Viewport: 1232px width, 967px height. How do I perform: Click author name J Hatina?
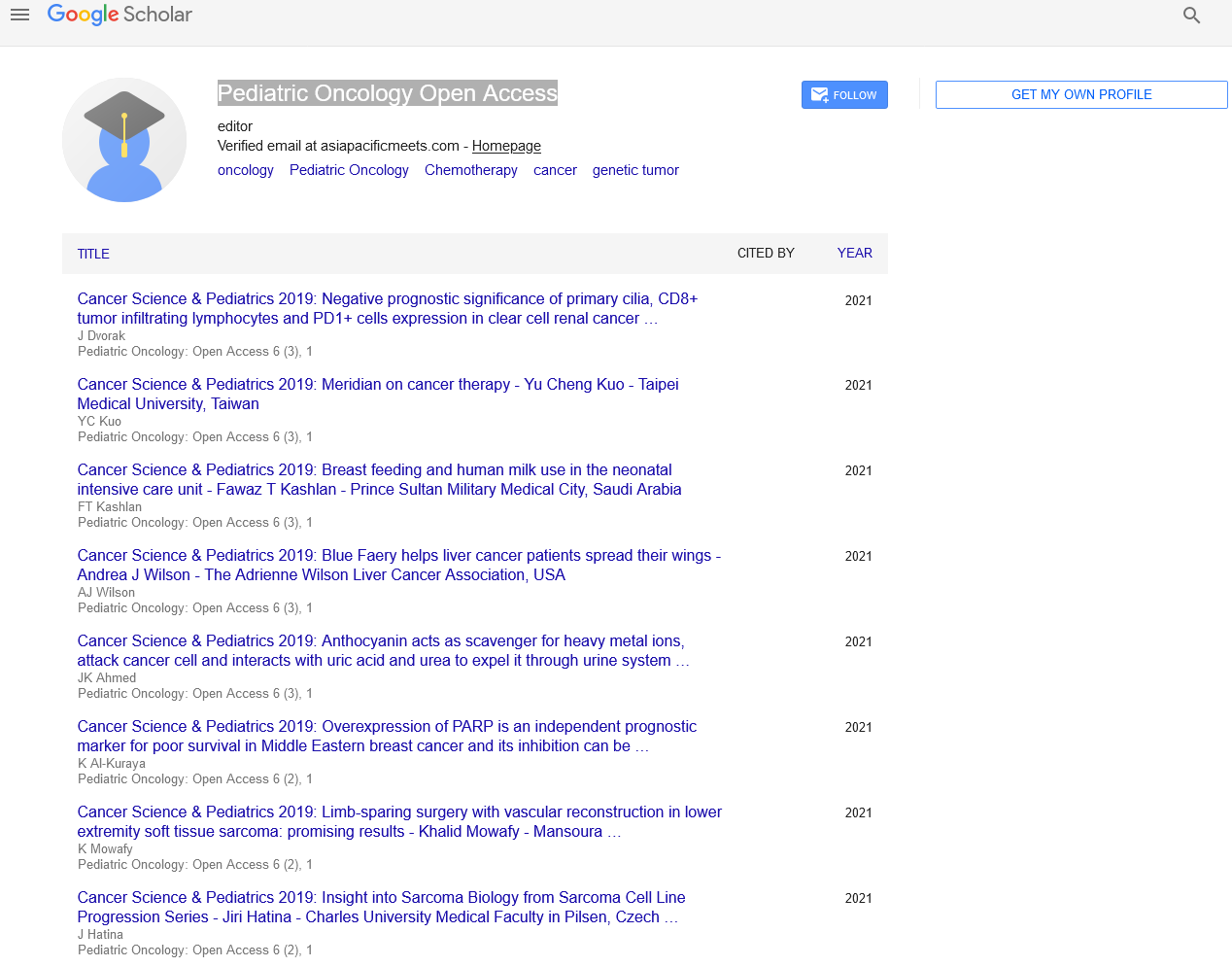[x=100, y=935]
